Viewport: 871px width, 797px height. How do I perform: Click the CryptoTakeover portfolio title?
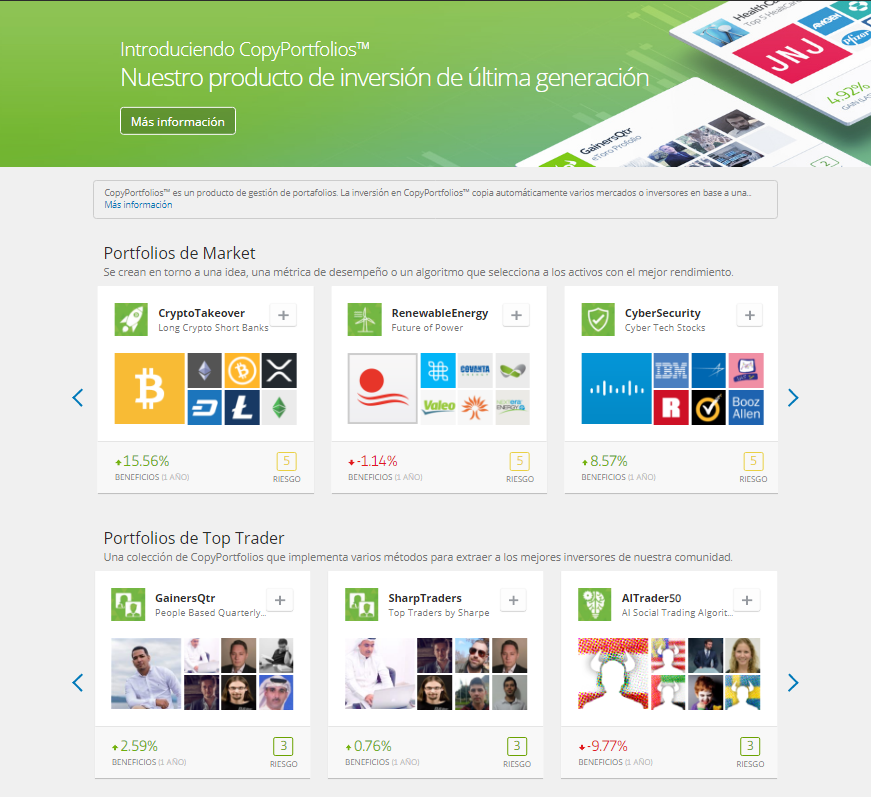(x=202, y=313)
